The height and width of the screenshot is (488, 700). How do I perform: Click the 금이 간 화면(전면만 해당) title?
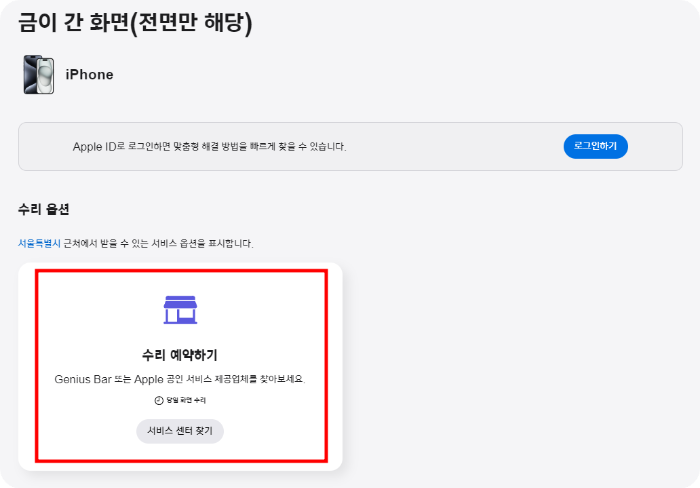point(135,22)
